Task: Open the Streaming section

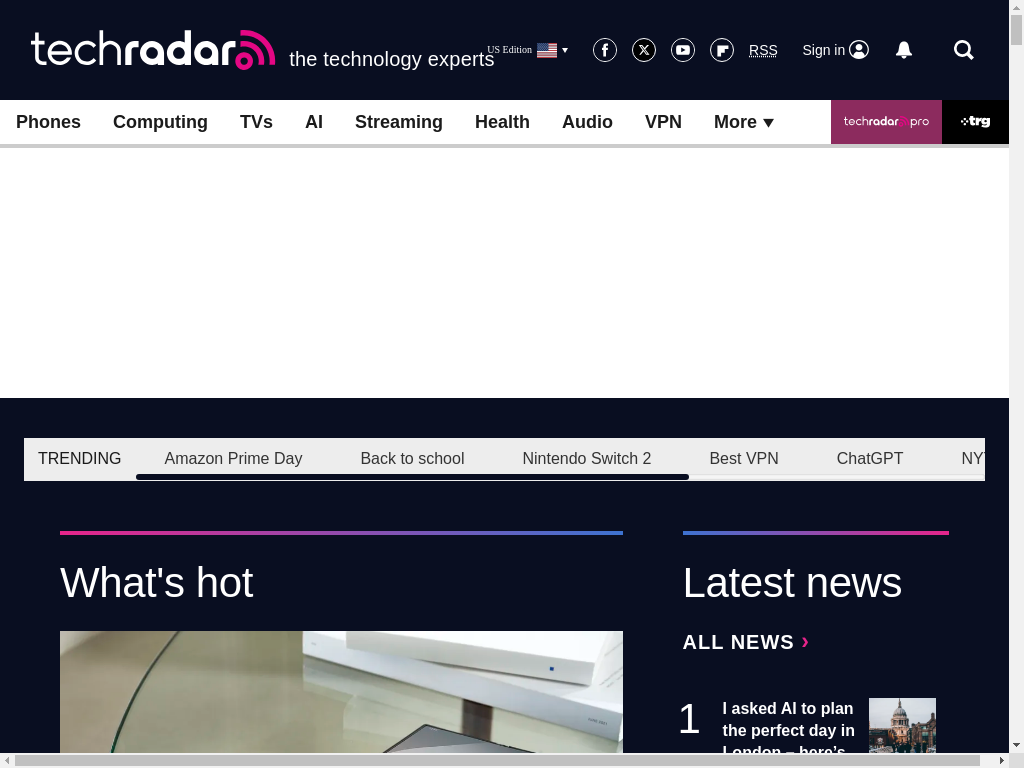Action: click(x=398, y=122)
